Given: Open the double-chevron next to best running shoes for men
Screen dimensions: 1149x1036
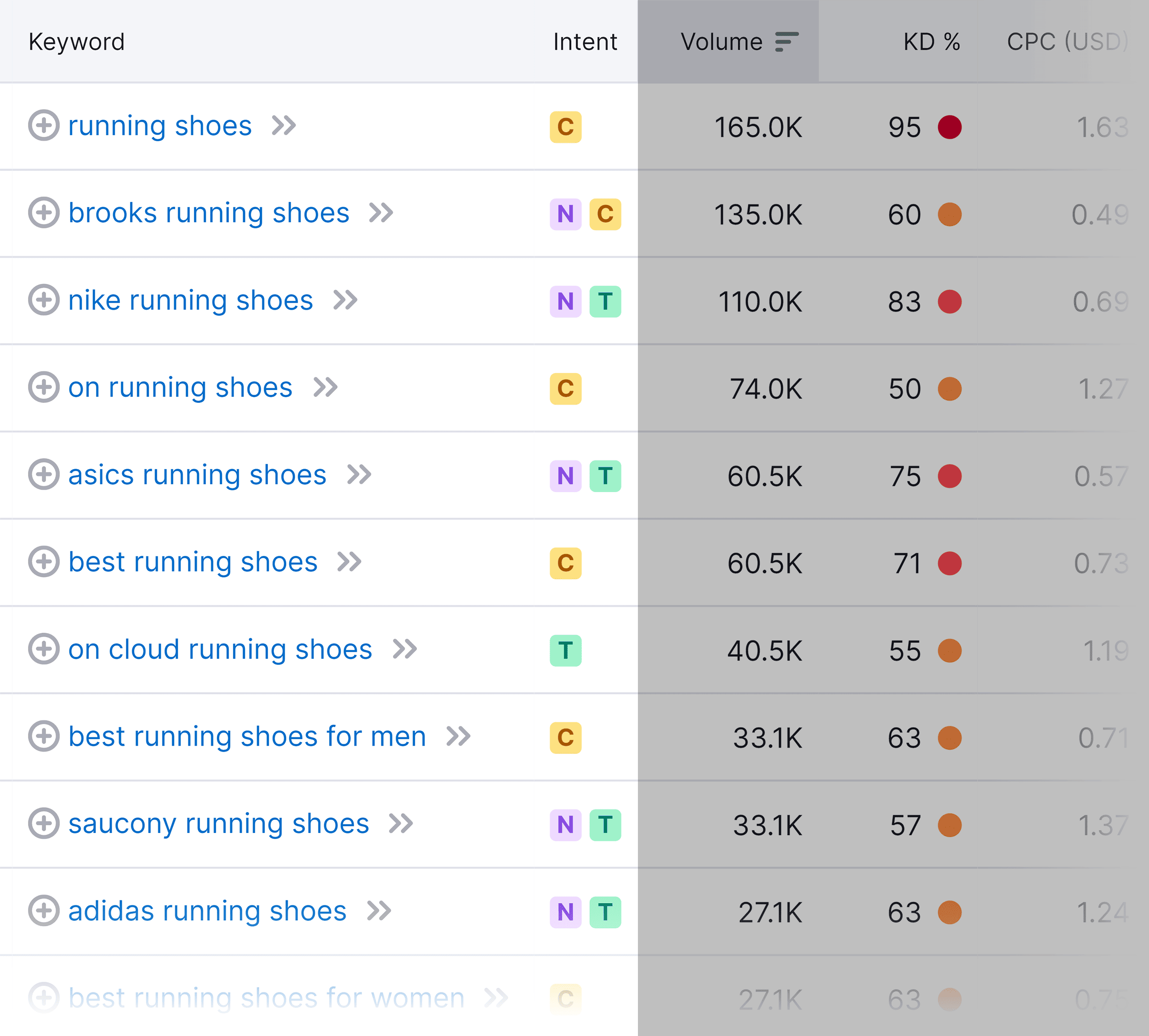Looking at the screenshot, I should [x=459, y=736].
